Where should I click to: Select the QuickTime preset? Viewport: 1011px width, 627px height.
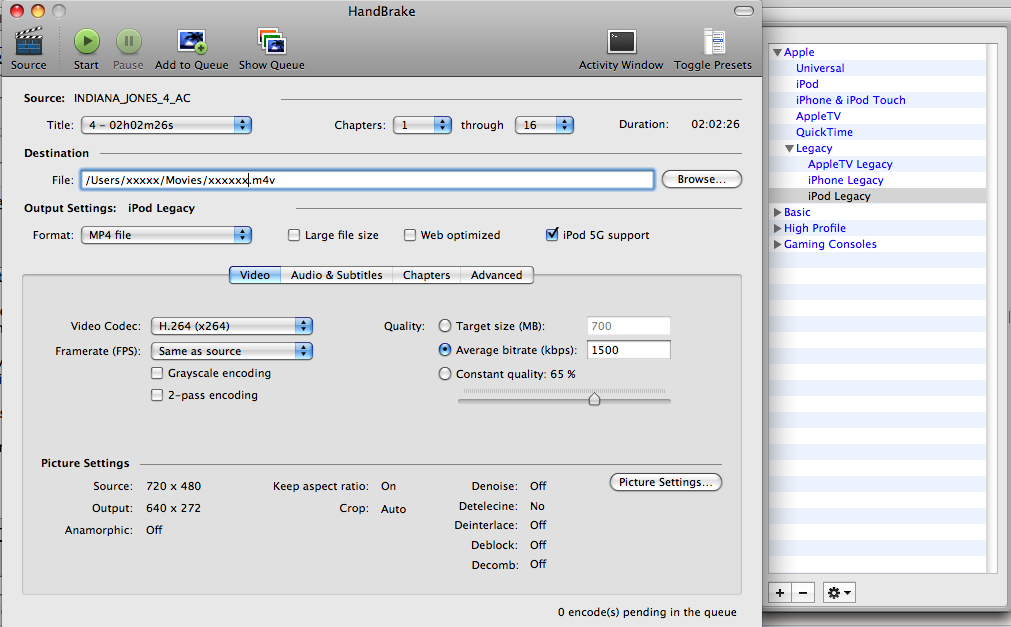pos(824,132)
